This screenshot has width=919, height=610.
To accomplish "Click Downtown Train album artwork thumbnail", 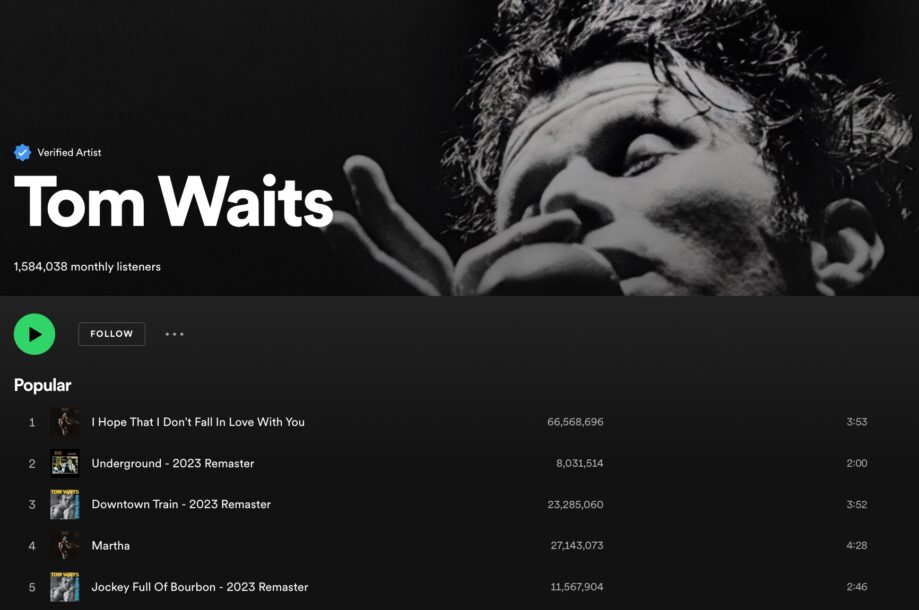I will tap(64, 505).
